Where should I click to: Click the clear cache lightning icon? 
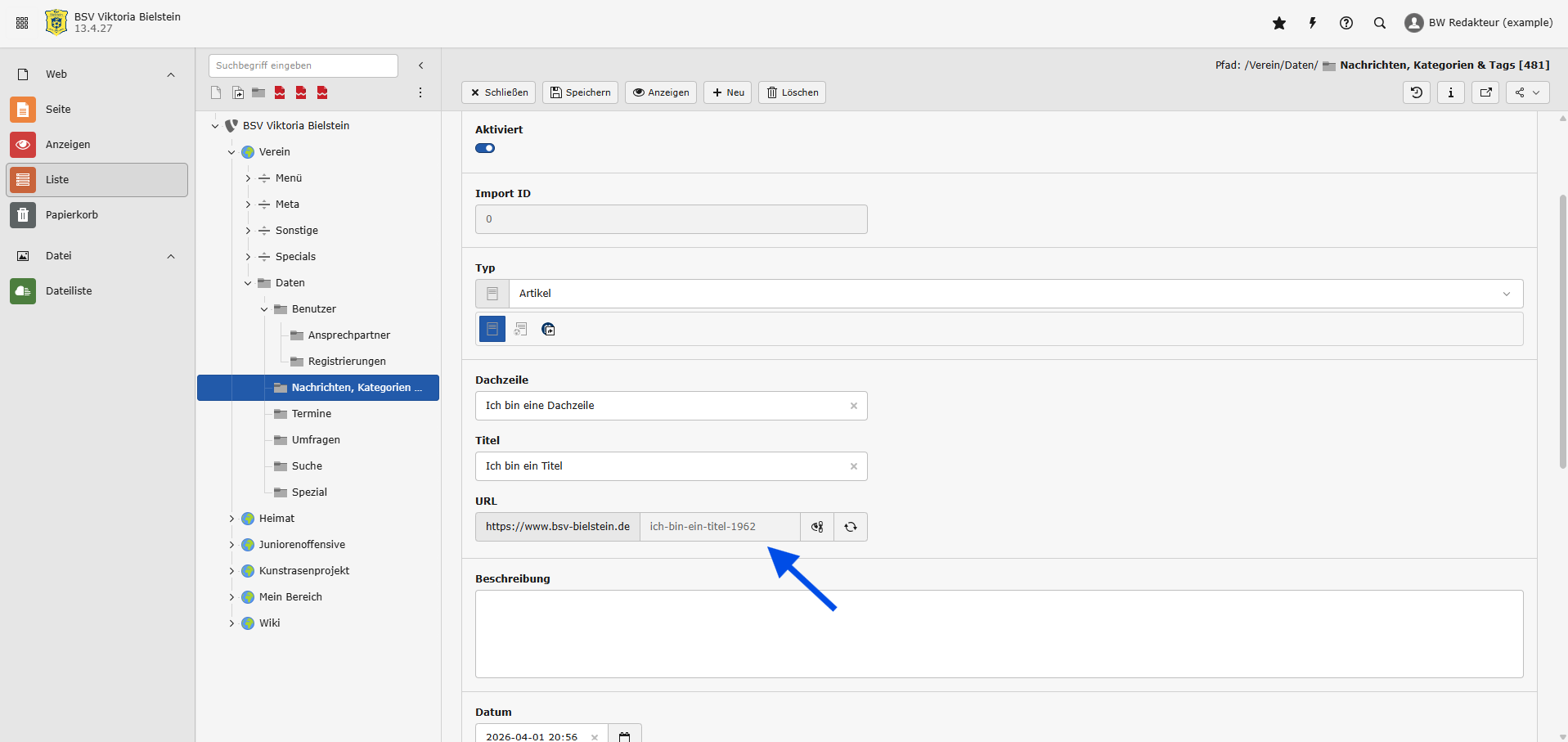(x=1313, y=23)
